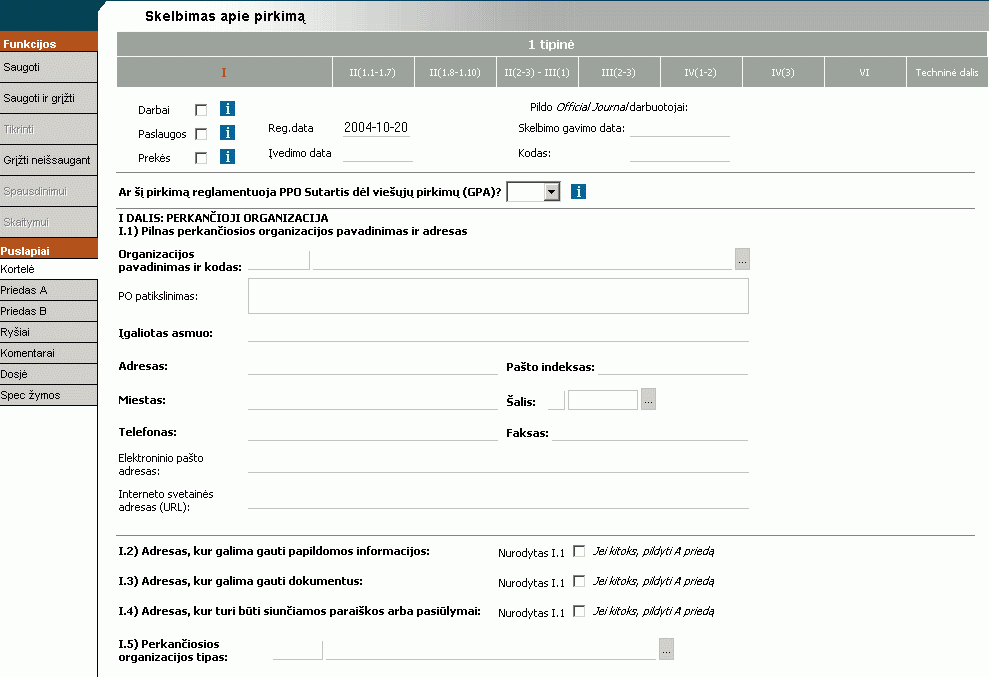989x677 pixels.
Task: Focus the Elektroninio pašto adresas field
Action: click(x=498, y=464)
